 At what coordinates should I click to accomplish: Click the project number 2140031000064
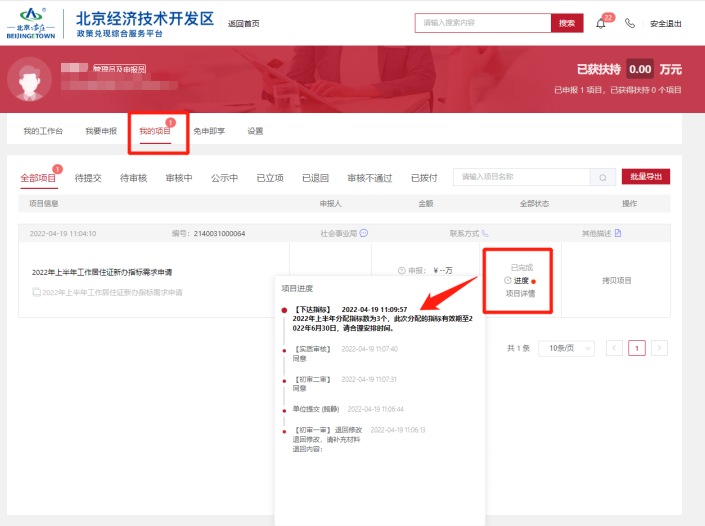[x=219, y=233]
